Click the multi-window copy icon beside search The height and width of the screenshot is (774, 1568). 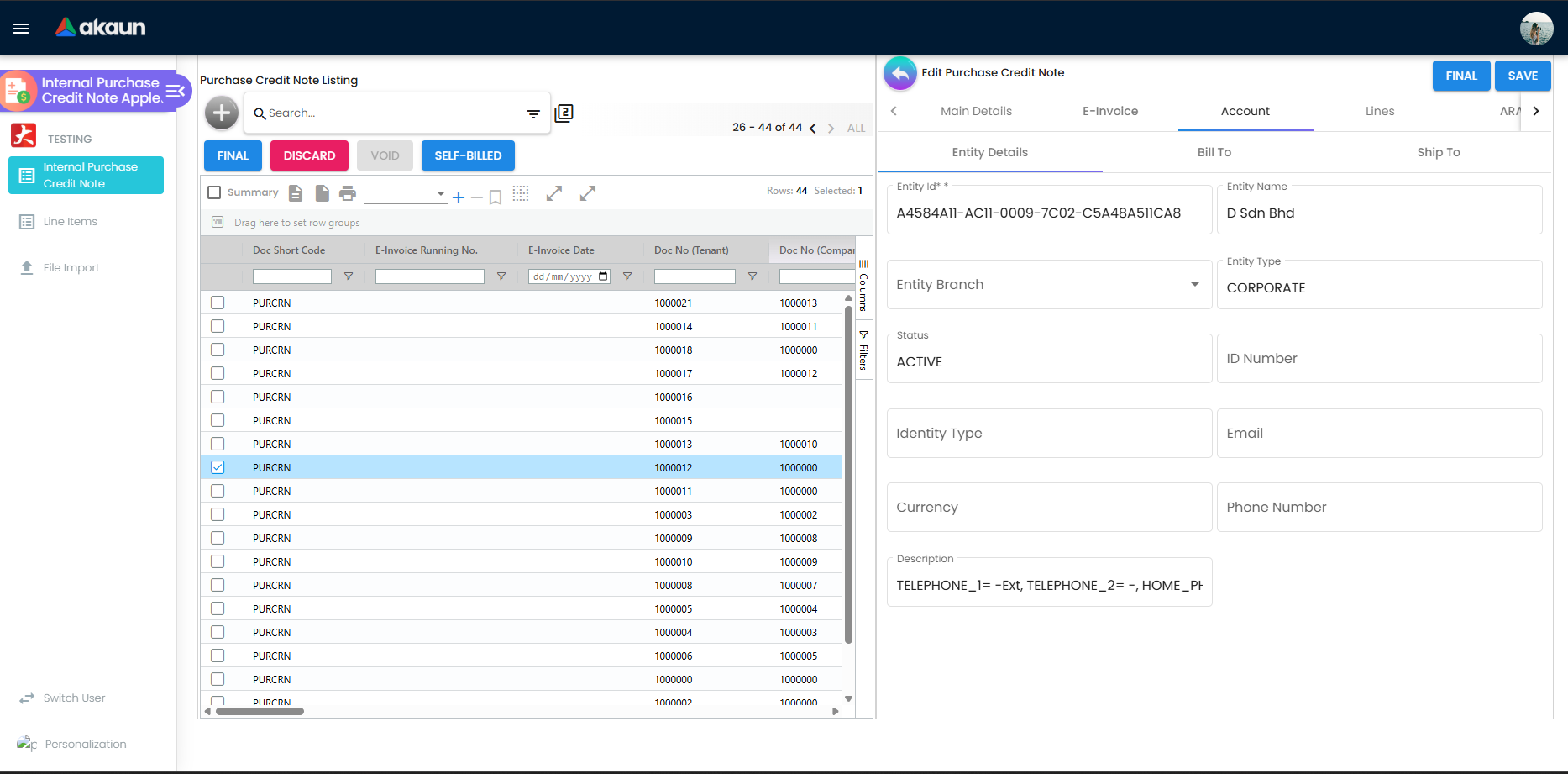pos(564,113)
